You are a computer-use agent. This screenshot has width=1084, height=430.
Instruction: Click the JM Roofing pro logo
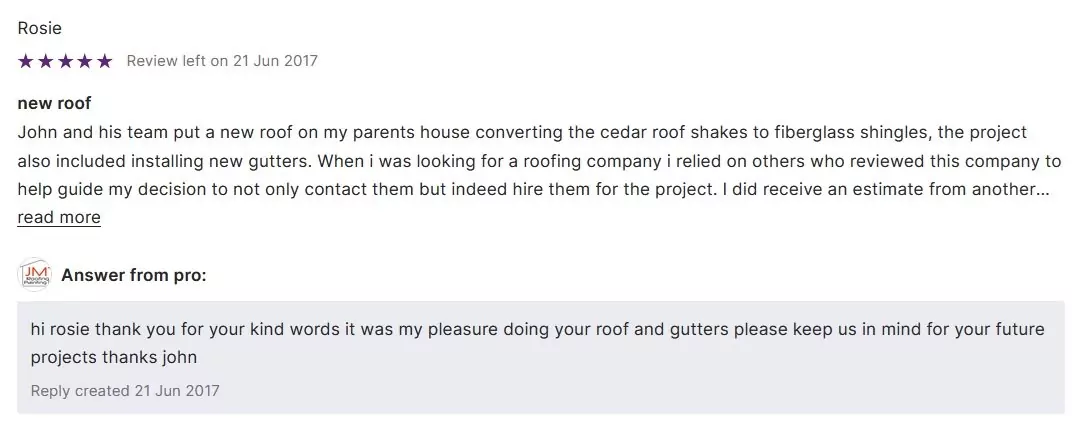click(x=35, y=275)
